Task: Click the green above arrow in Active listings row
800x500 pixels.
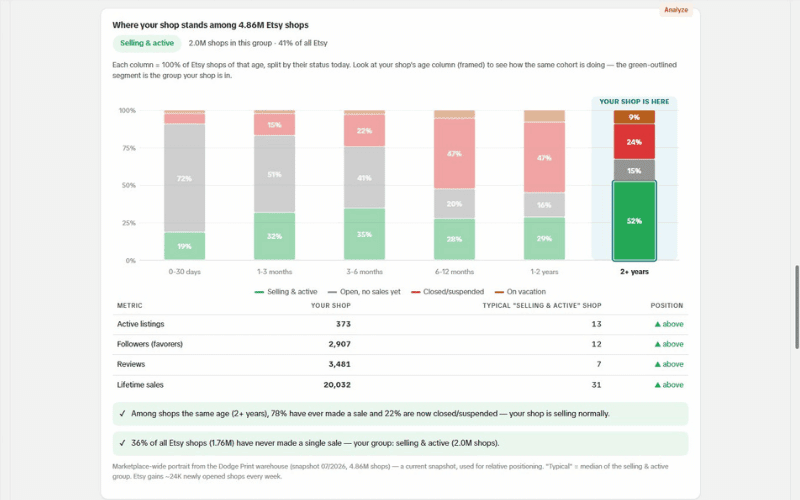Action: pyautogui.click(x=658, y=324)
